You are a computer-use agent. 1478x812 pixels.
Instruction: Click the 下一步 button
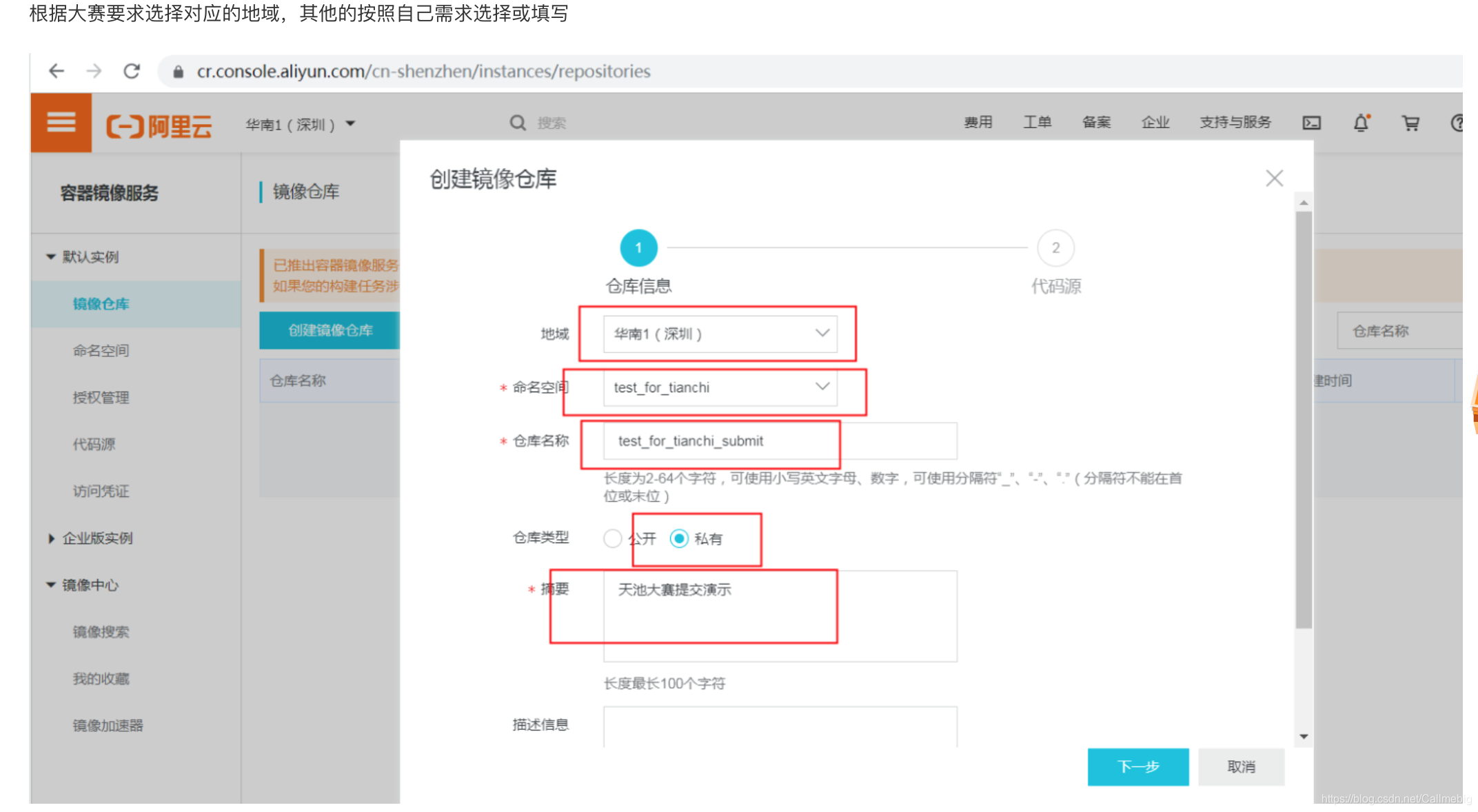1137,767
